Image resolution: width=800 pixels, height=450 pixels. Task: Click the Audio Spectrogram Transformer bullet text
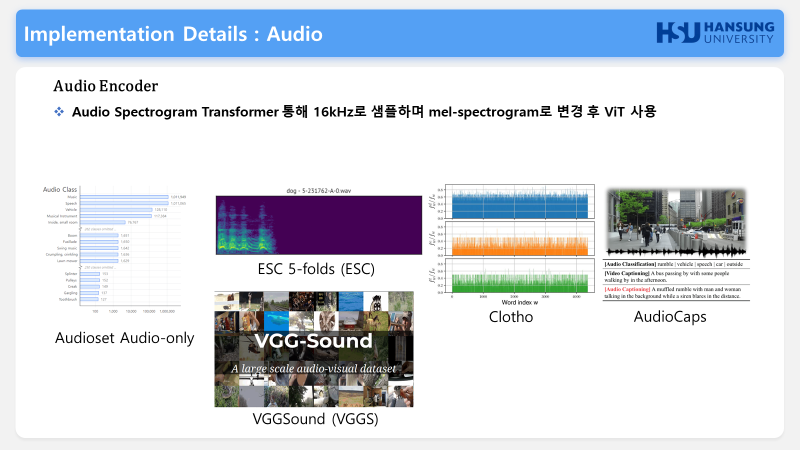pyautogui.click(x=364, y=112)
